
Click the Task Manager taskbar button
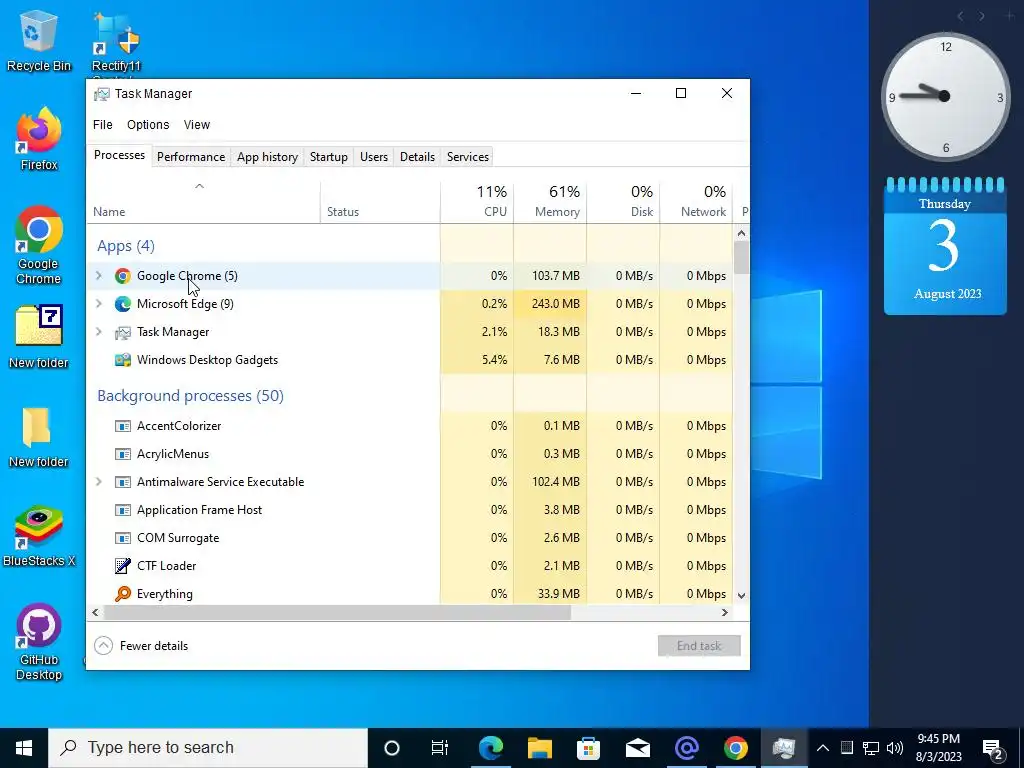[784, 748]
